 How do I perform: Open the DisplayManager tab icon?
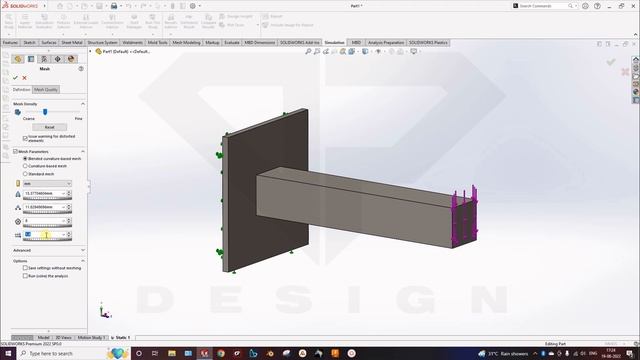coord(71,59)
